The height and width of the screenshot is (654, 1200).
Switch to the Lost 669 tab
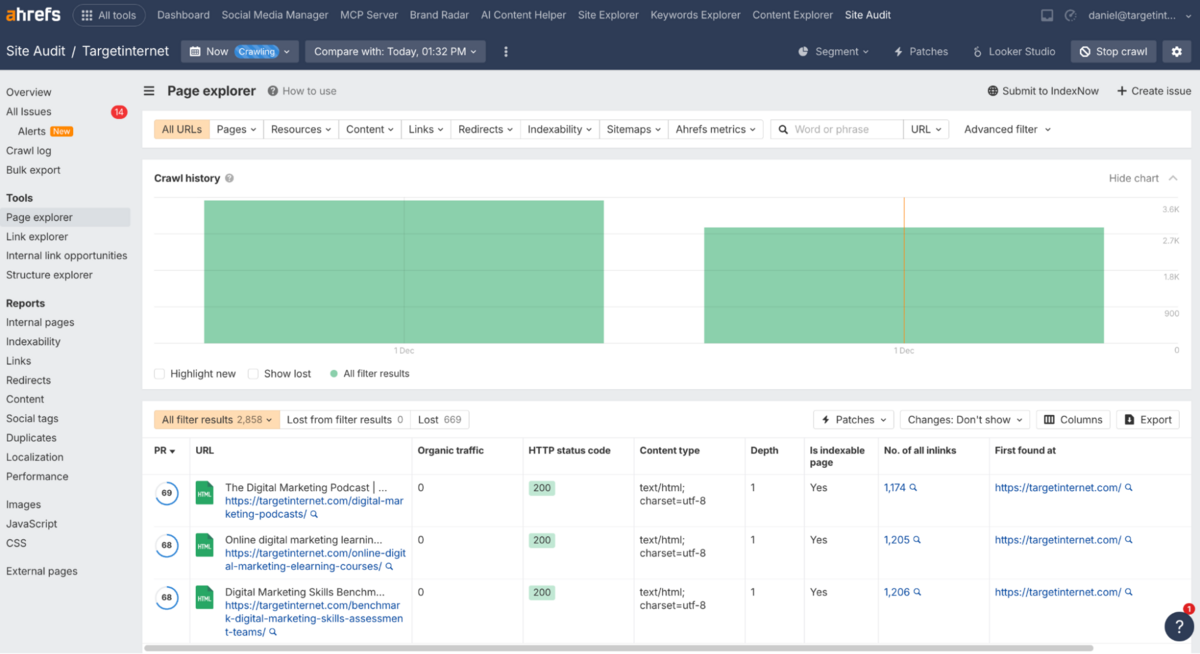tap(440, 420)
